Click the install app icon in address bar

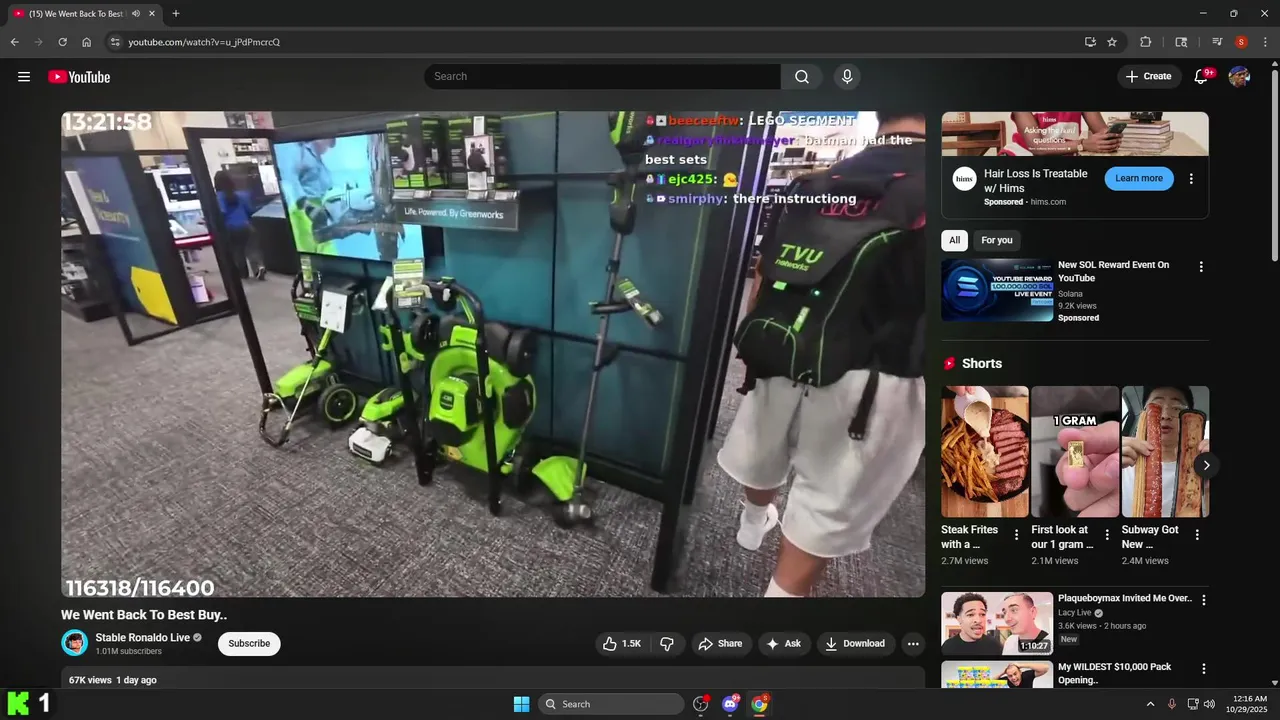pyautogui.click(x=1090, y=42)
